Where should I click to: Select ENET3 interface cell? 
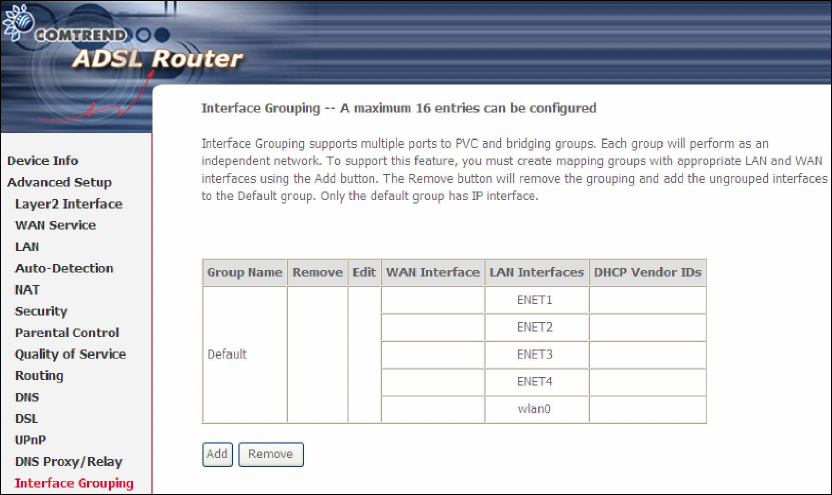pyautogui.click(x=536, y=354)
